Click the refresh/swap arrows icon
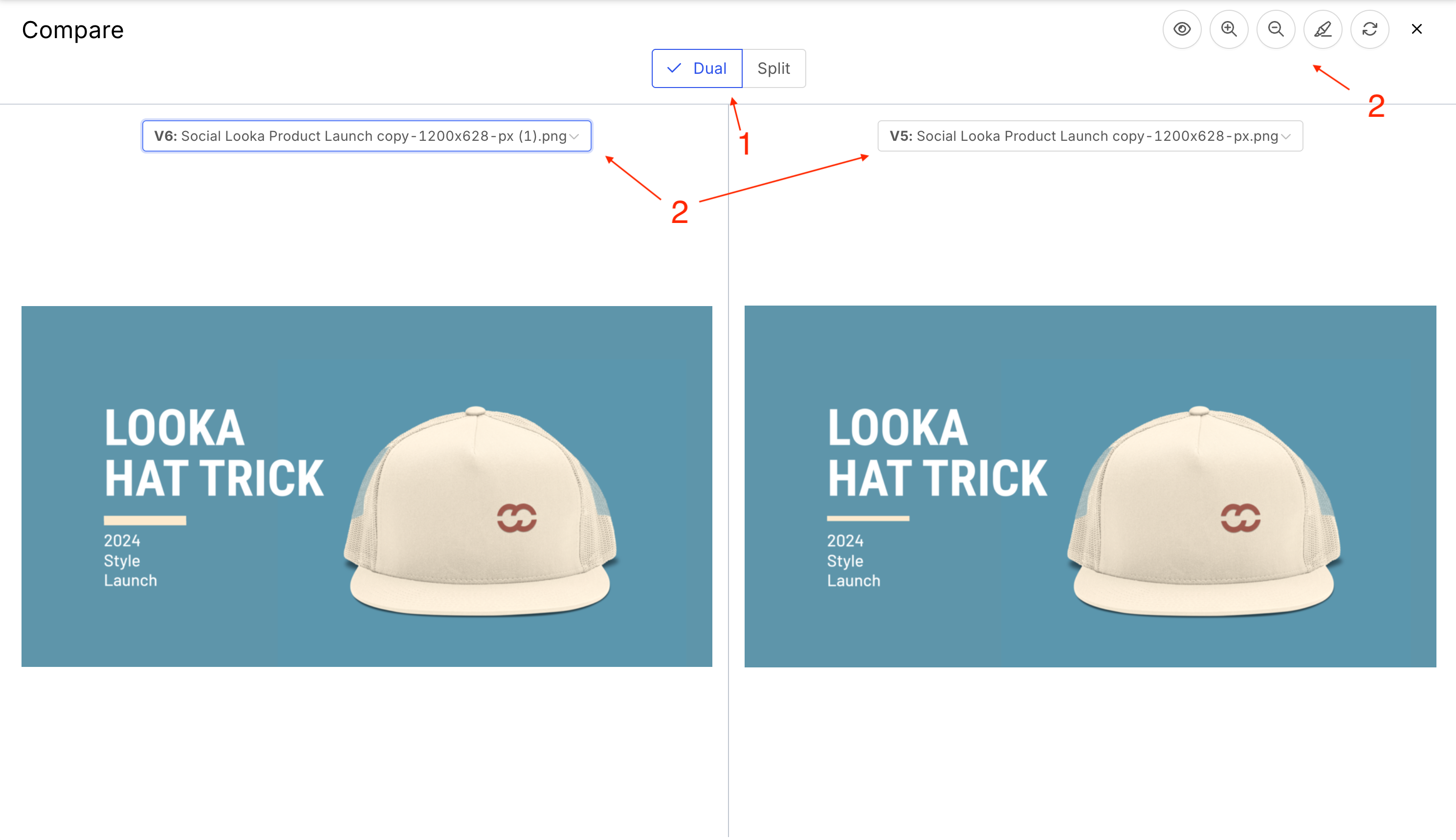Image resolution: width=1456 pixels, height=840 pixels. tap(1369, 29)
